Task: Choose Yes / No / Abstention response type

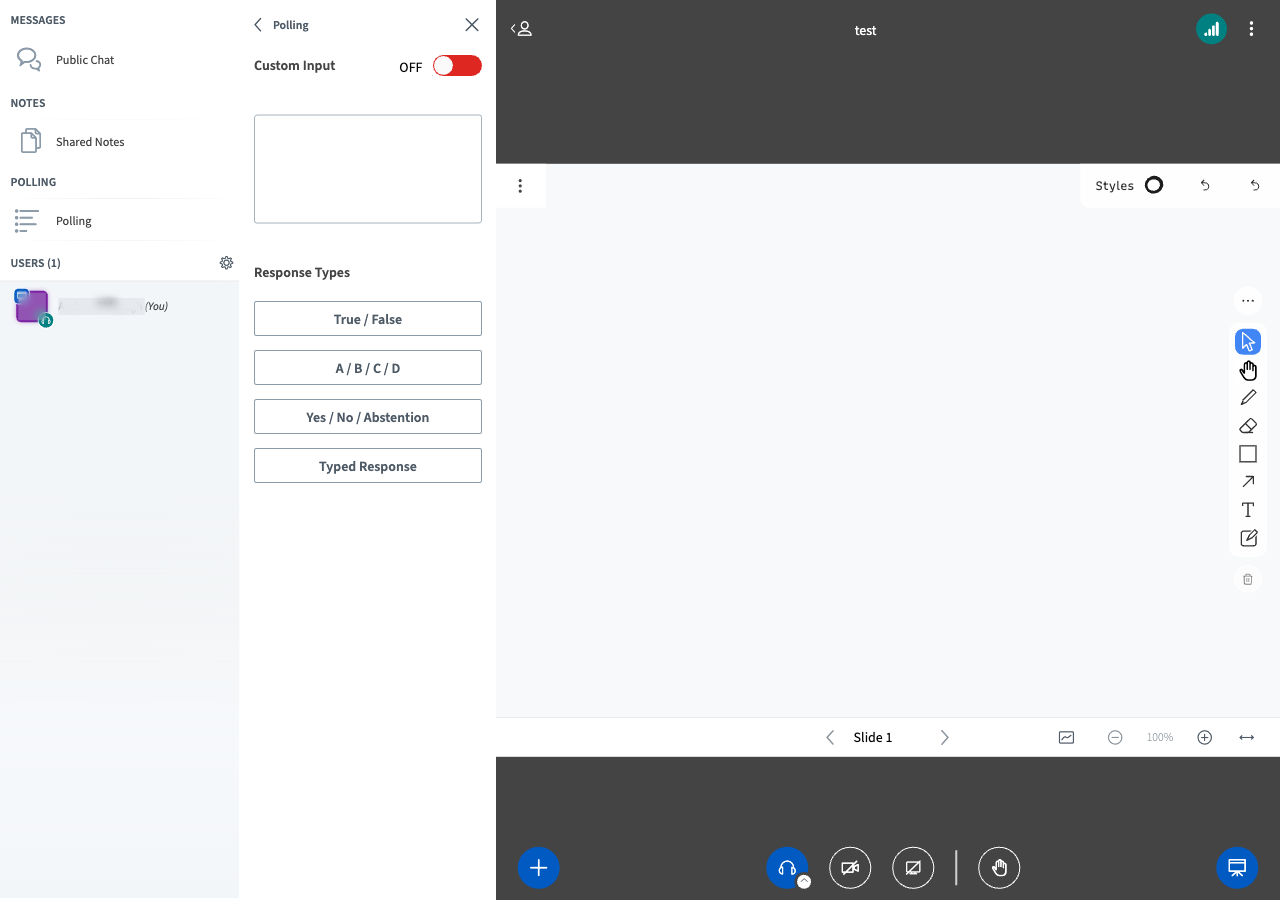Action: 368,417
